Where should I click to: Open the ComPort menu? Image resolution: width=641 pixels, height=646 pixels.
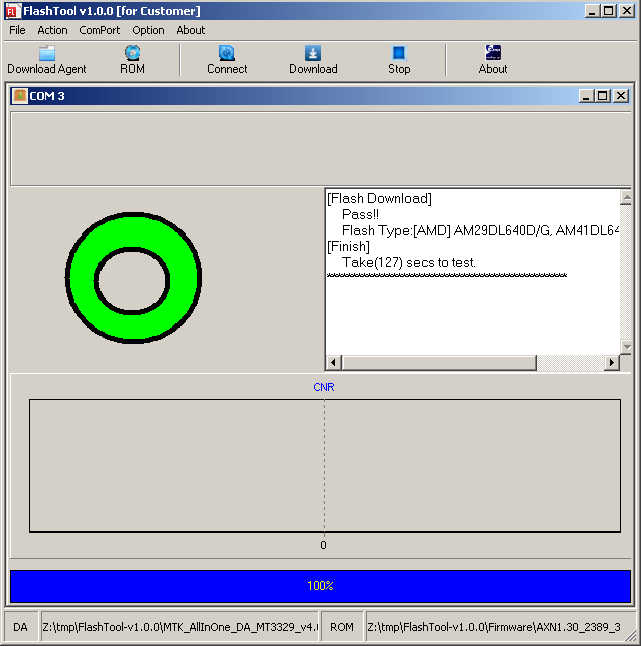coord(100,30)
